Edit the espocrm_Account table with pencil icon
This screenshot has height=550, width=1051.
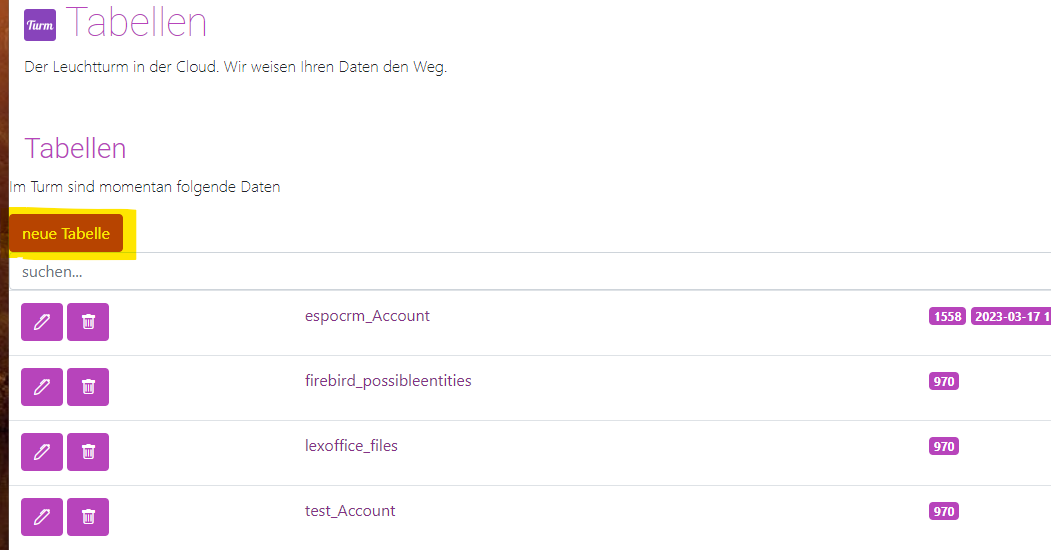coord(42,322)
